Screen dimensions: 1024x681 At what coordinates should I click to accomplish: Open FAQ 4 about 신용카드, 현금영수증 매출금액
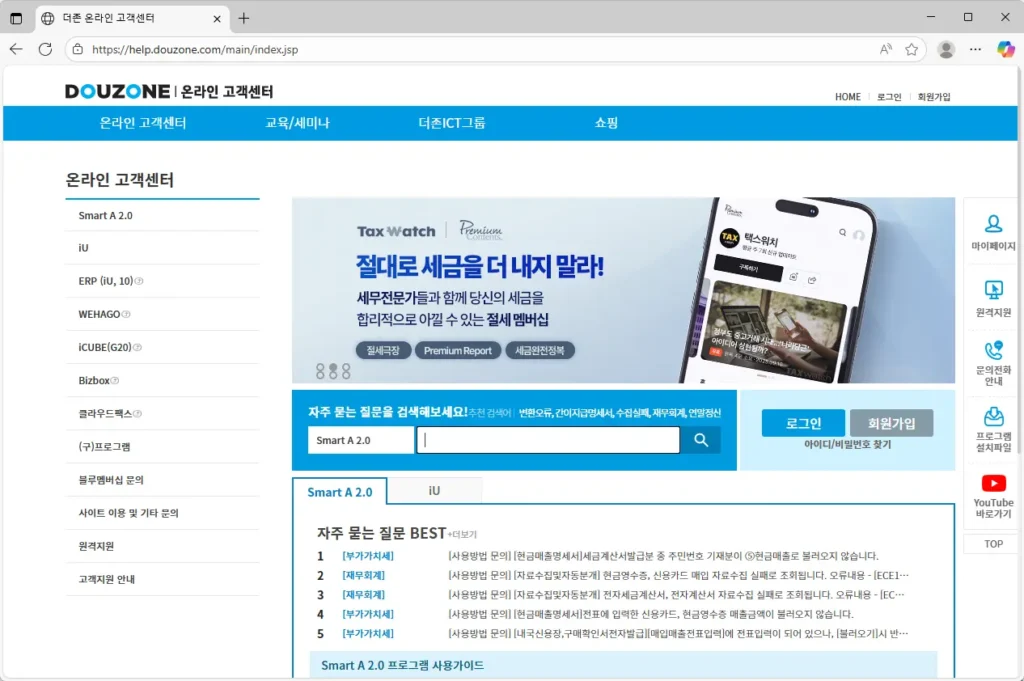tap(650, 614)
